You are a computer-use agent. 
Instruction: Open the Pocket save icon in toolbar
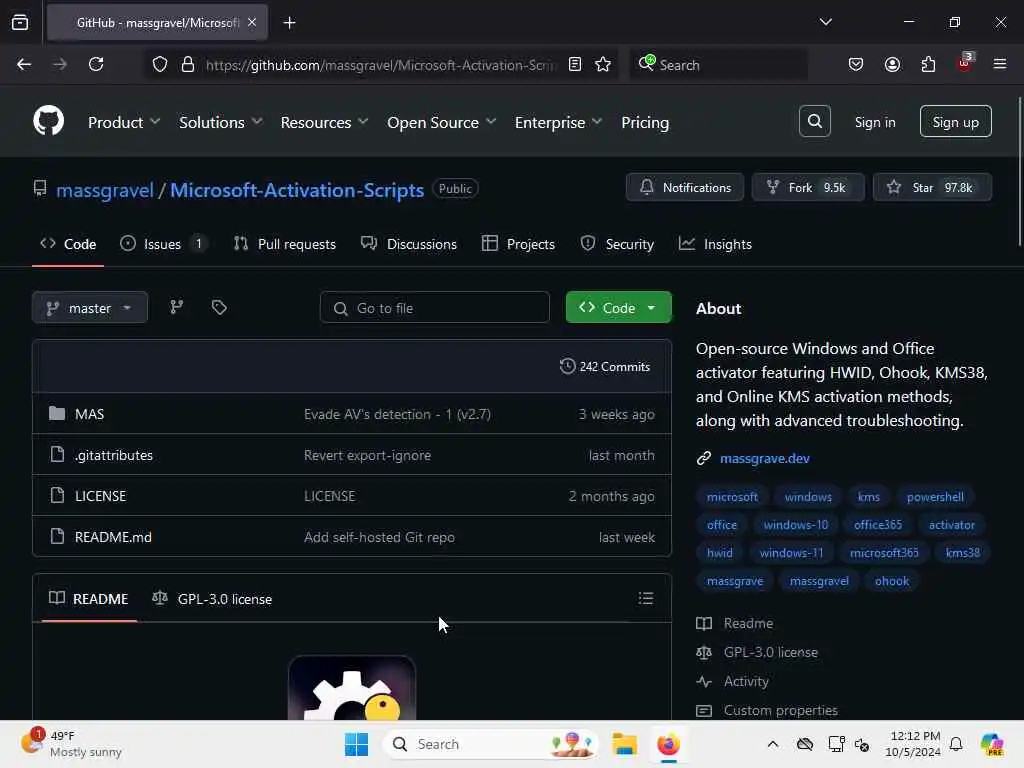pyautogui.click(x=856, y=64)
